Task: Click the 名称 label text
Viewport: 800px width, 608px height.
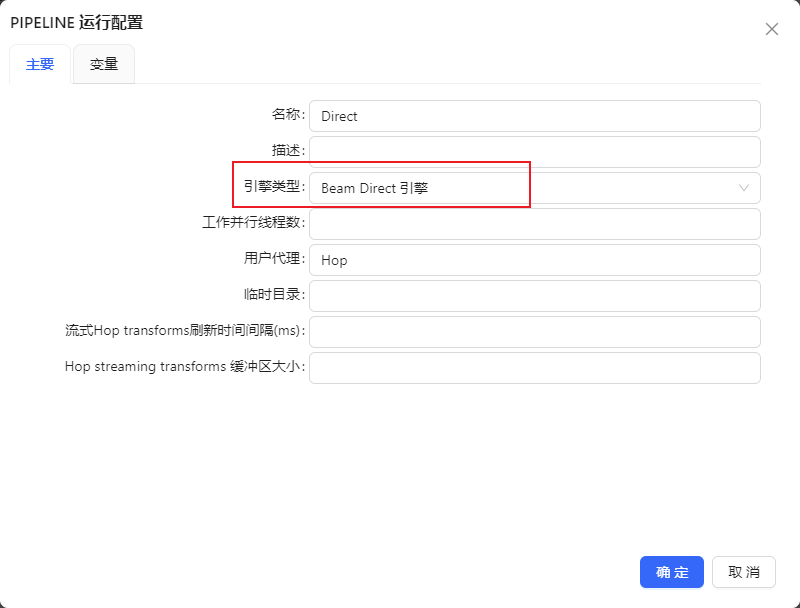Action: coord(287,115)
